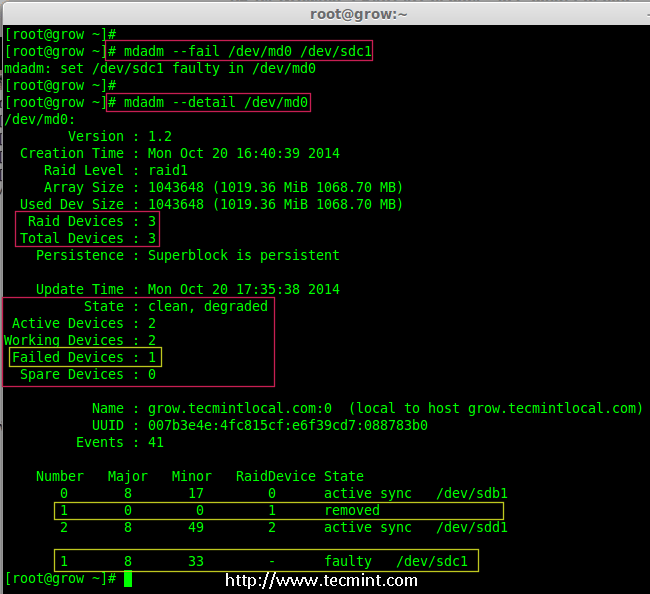Click the 'Raid Devices : 3' line
The image size is (650, 594).
(x=86, y=221)
